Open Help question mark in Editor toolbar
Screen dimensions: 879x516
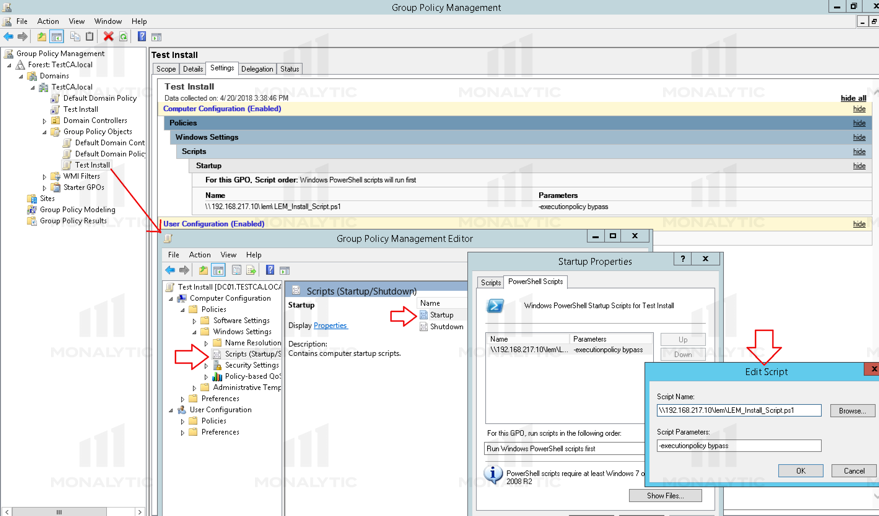[x=270, y=270]
